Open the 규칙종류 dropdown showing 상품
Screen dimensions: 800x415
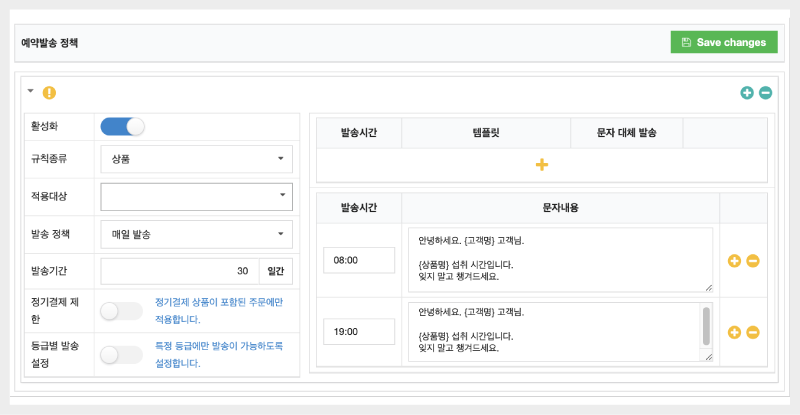[x=196, y=159]
